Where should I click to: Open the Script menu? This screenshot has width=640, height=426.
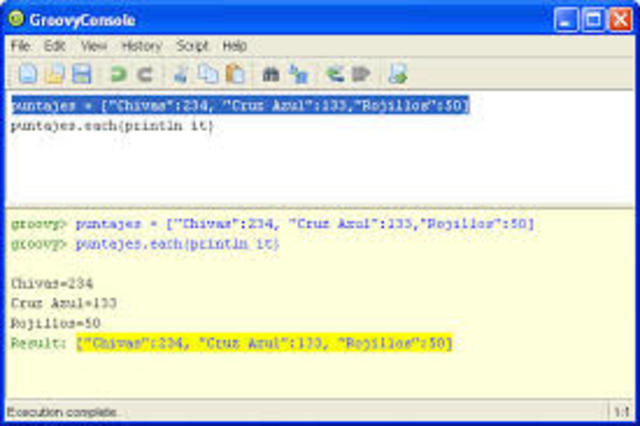coord(192,45)
